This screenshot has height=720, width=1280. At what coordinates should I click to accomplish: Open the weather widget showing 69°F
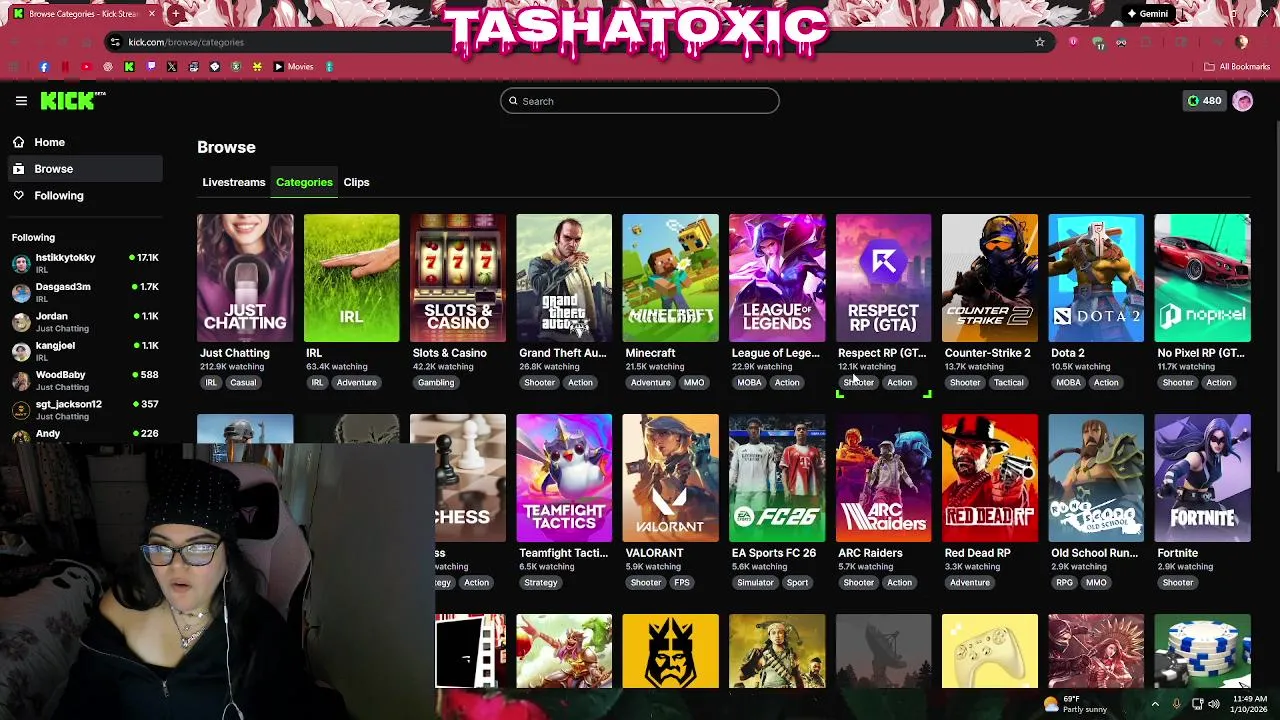pyautogui.click(x=1075, y=704)
